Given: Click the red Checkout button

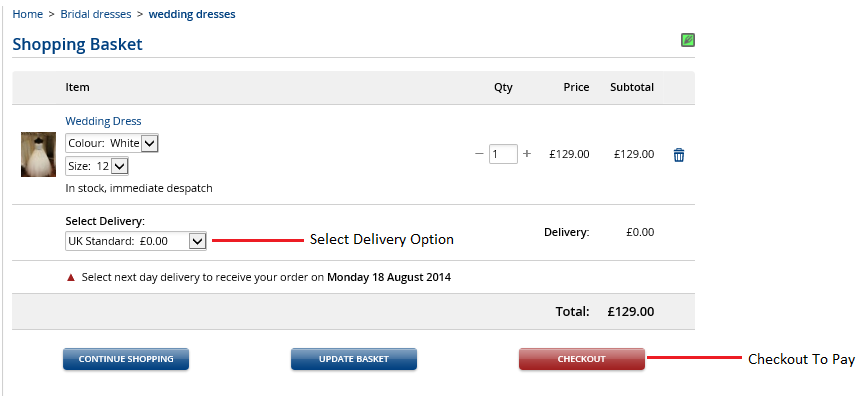Looking at the screenshot, I should [x=582, y=359].
